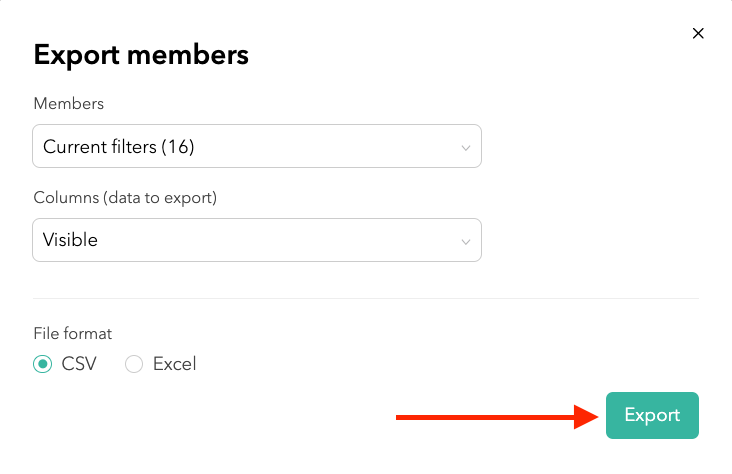Select the Excel radio button
Screen dimensions: 732x474
(134, 364)
